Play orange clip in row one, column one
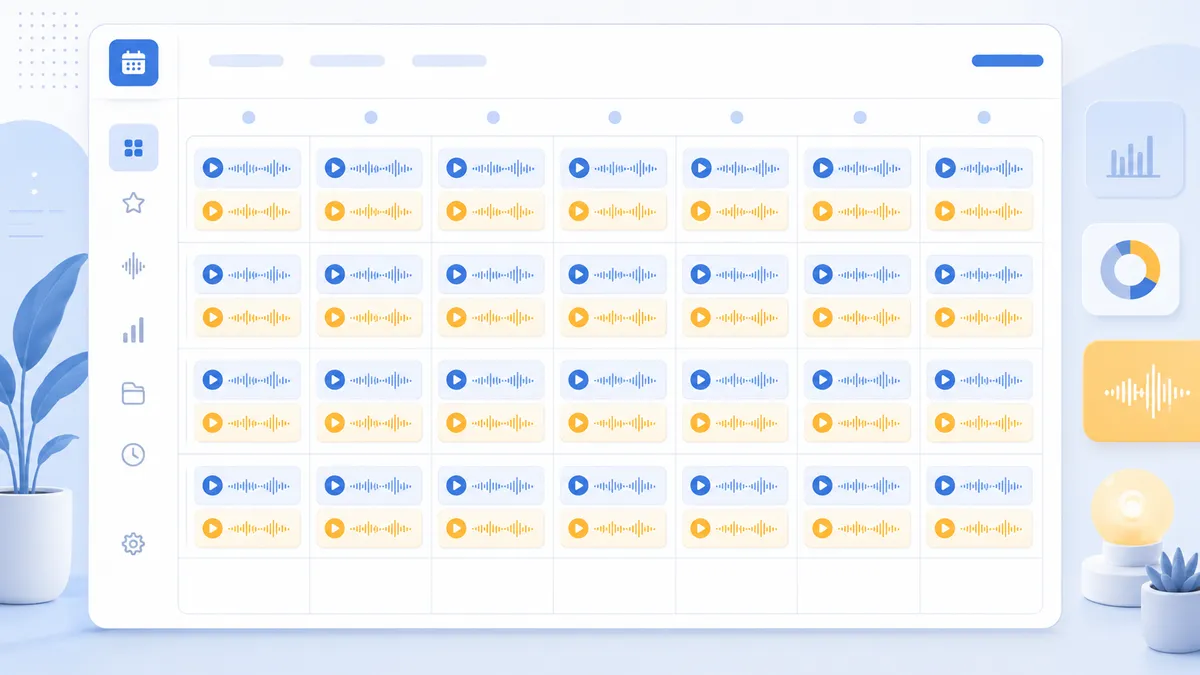 [212, 211]
